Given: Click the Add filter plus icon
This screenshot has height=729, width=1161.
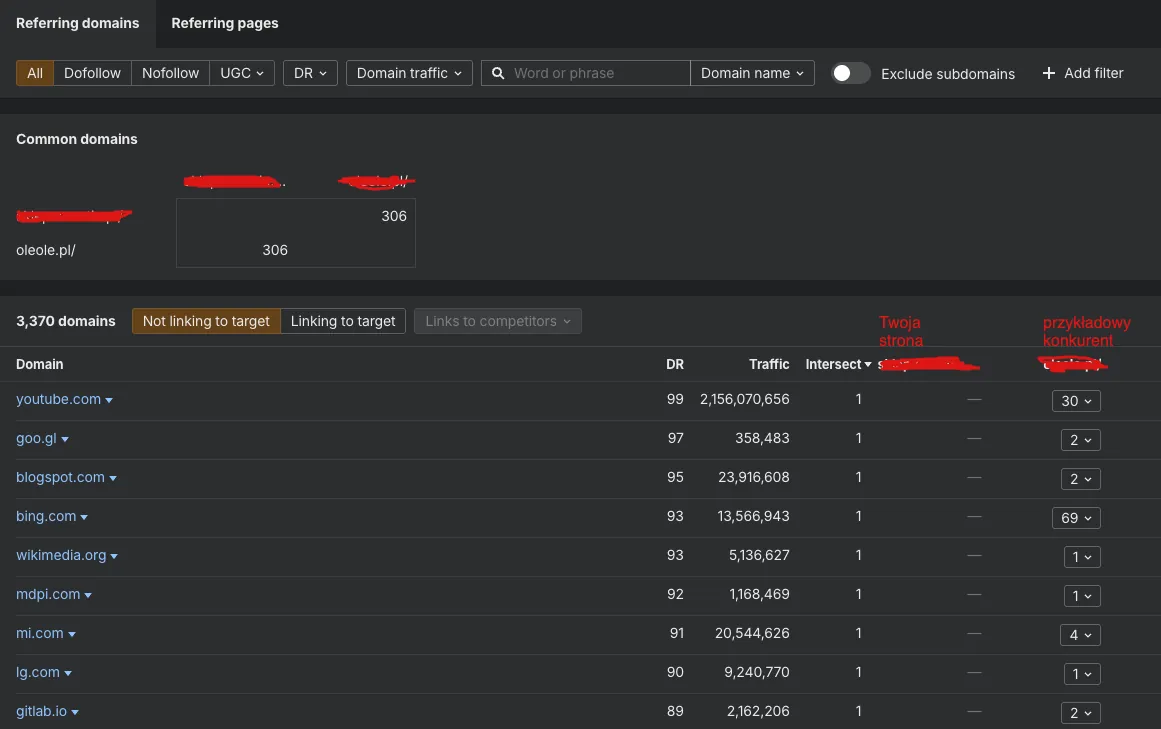Looking at the screenshot, I should point(1048,73).
